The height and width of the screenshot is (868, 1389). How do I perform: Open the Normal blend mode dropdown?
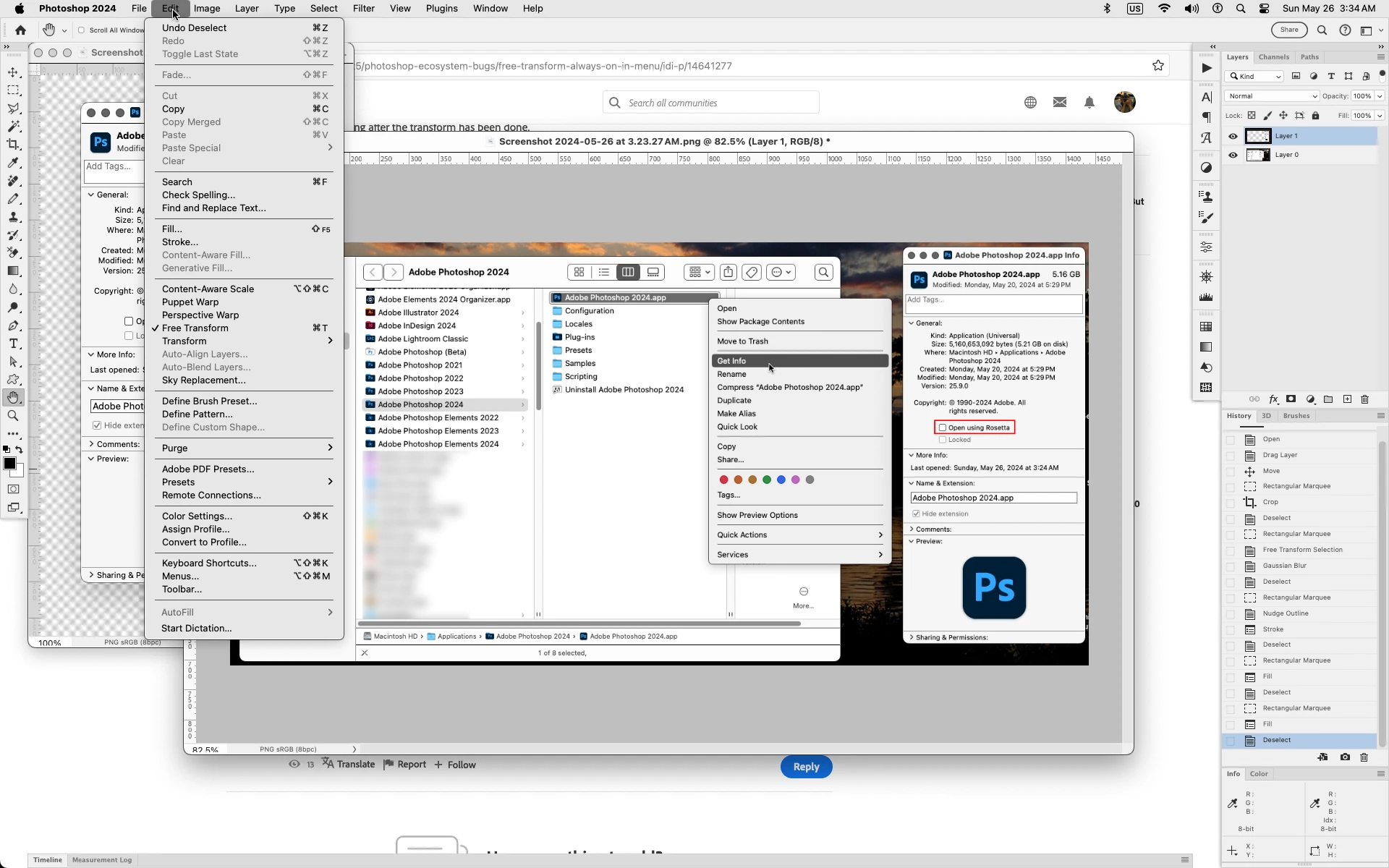1272,96
